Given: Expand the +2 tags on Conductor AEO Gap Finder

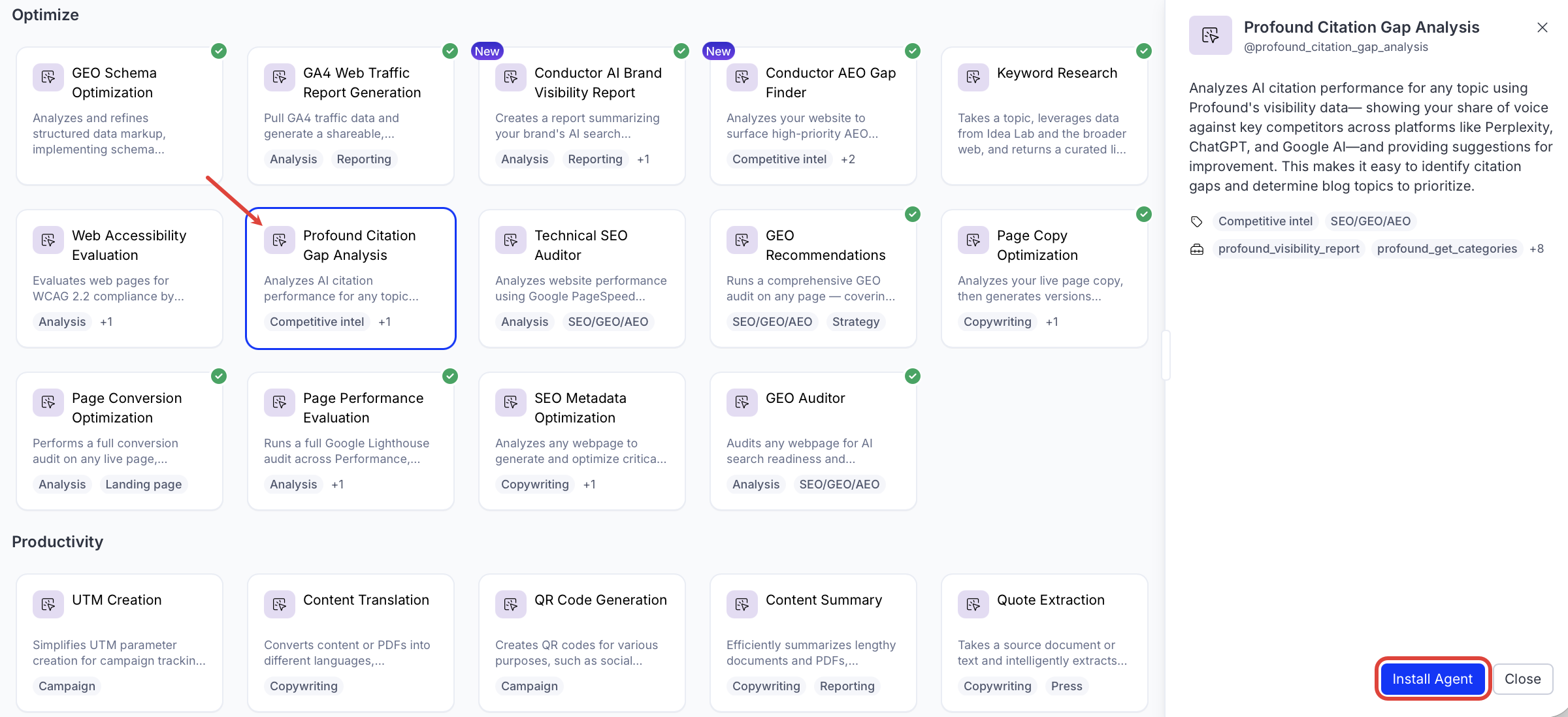Looking at the screenshot, I should pyautogui.click(x=848, y=159).
